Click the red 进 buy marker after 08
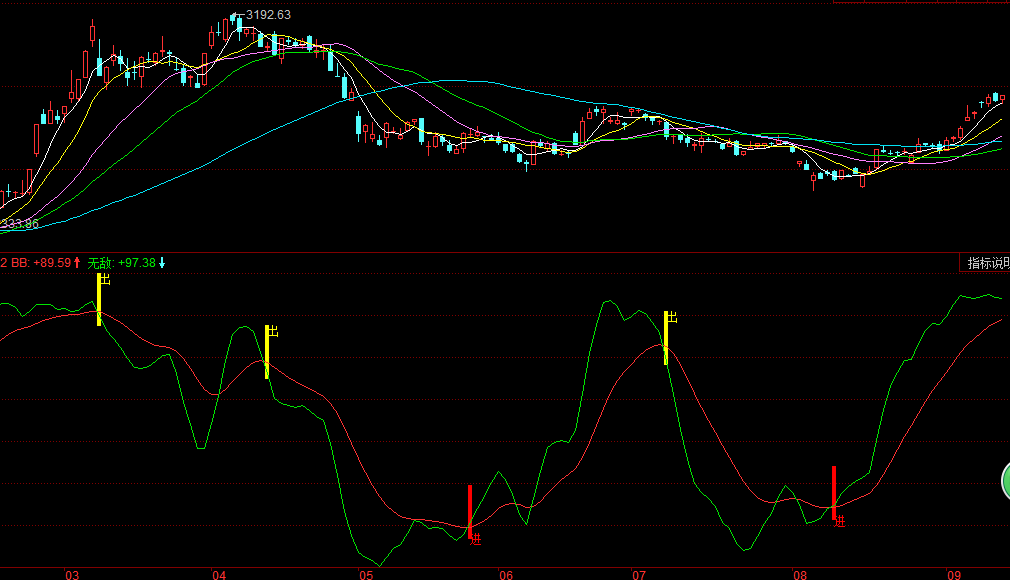This screenshot has height=580, width=1010. click(x=834, y=492)
